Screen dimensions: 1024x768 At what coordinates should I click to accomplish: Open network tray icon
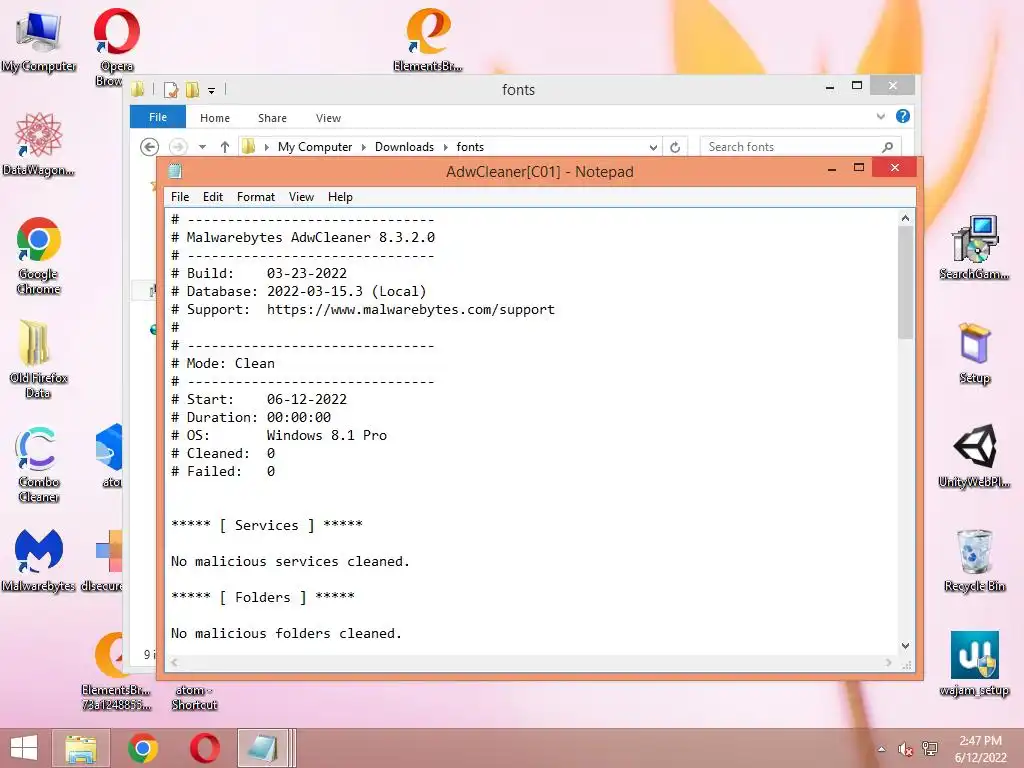click(929, 749)
